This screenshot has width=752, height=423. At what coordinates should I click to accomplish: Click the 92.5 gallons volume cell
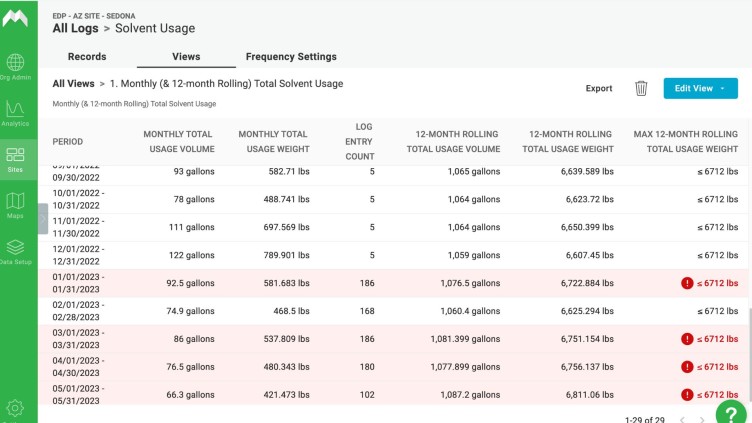pos(190,283)
